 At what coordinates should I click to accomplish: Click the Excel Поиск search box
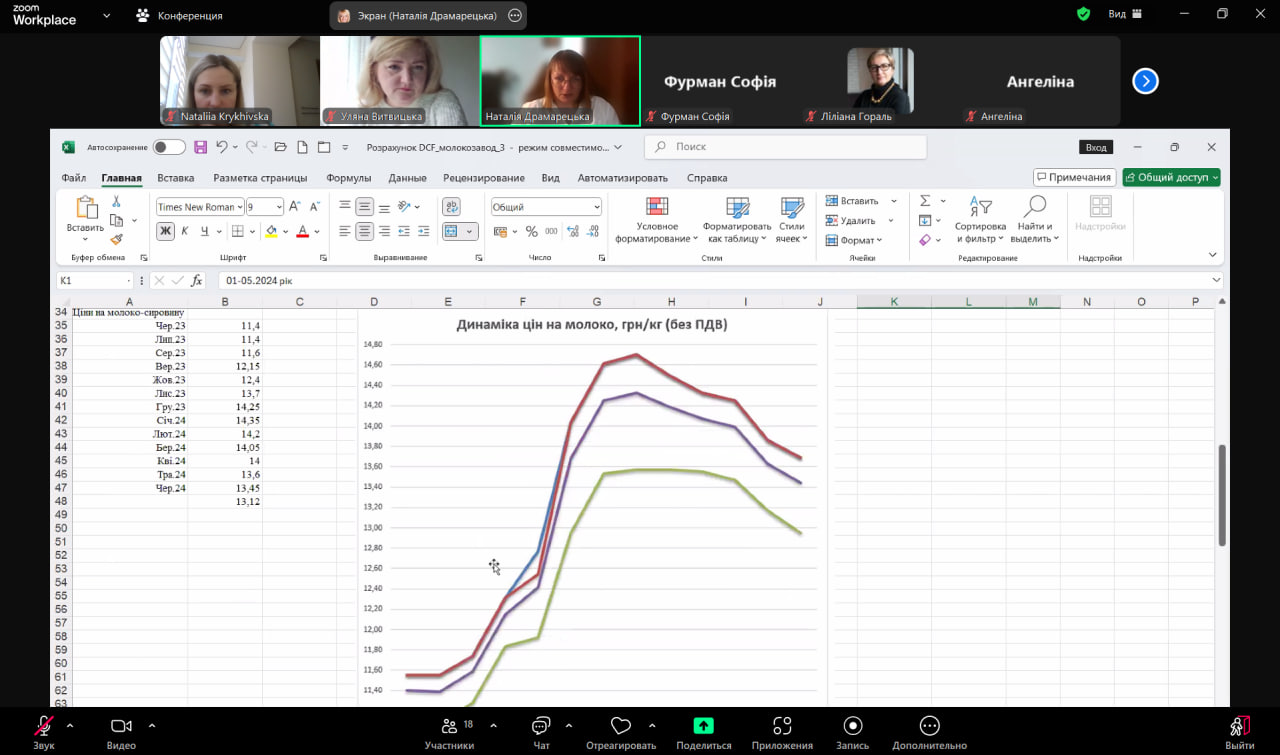point(785,147)
